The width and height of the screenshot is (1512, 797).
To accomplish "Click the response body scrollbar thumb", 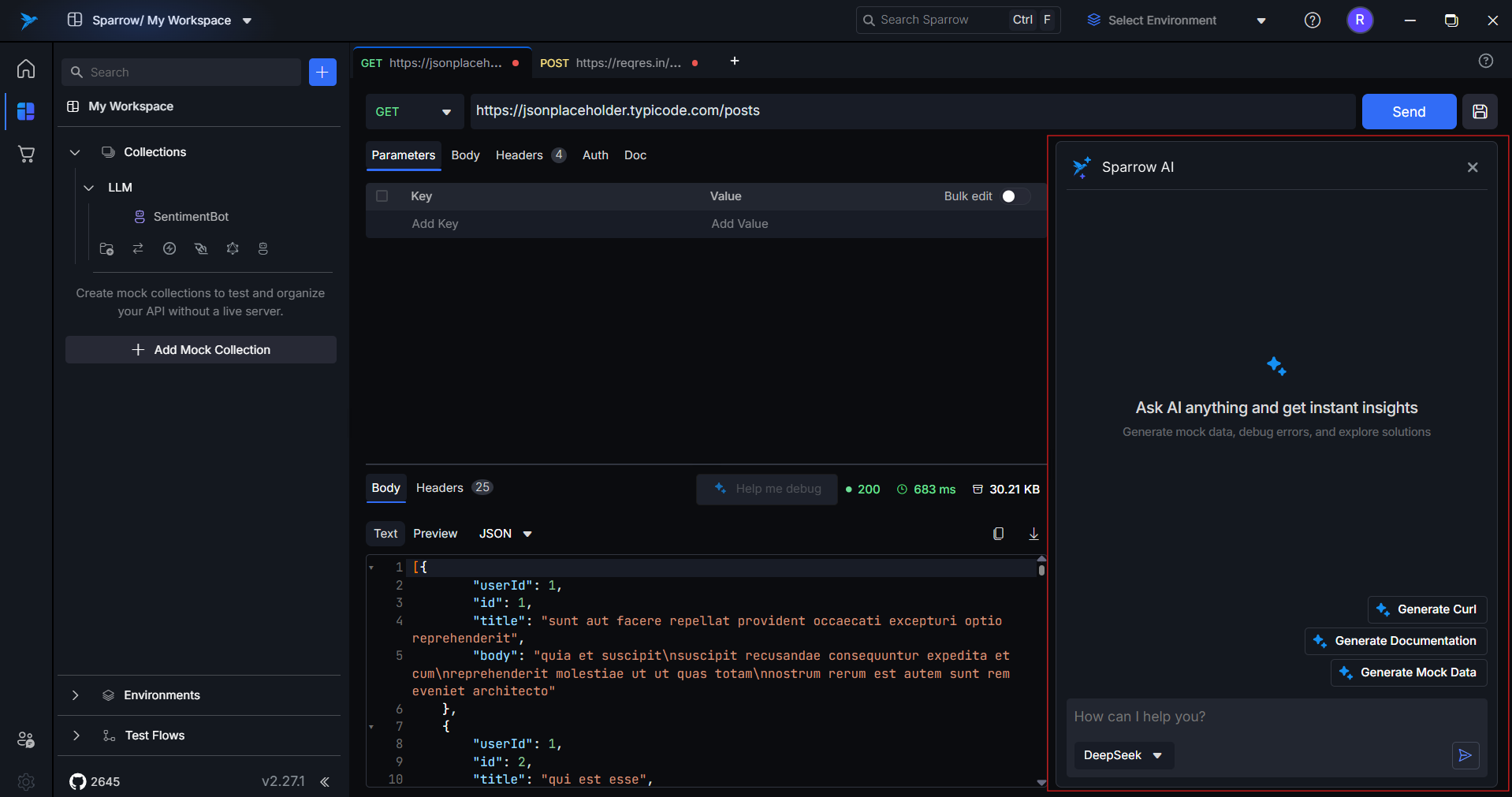I will tap(1041, 570).
